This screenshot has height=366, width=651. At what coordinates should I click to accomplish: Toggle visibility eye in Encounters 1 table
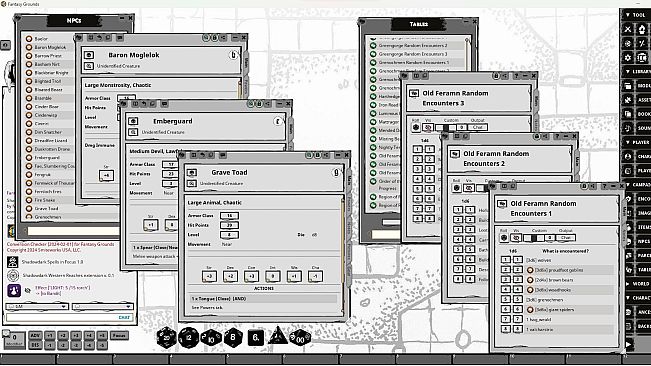pos(516,238)
